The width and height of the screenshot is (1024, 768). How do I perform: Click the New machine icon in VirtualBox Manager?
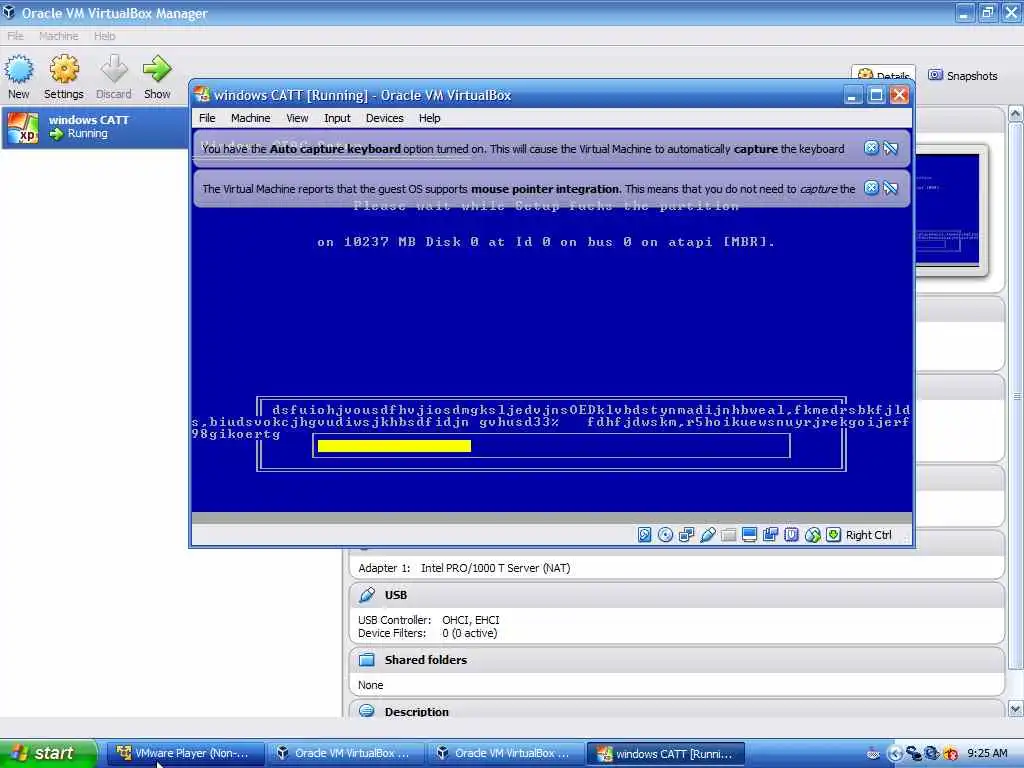pyautogui.click(x=18, y=70)
